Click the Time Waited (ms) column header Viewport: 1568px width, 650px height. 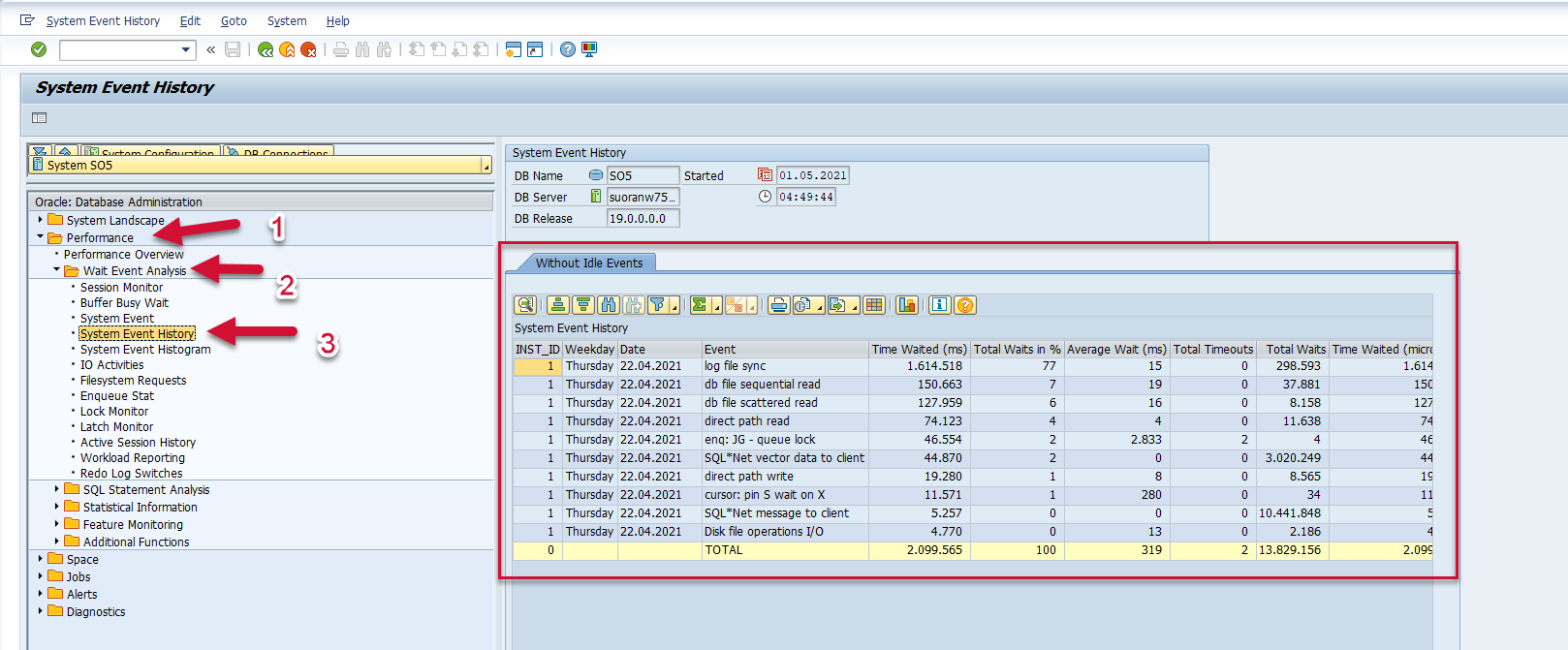919,350
